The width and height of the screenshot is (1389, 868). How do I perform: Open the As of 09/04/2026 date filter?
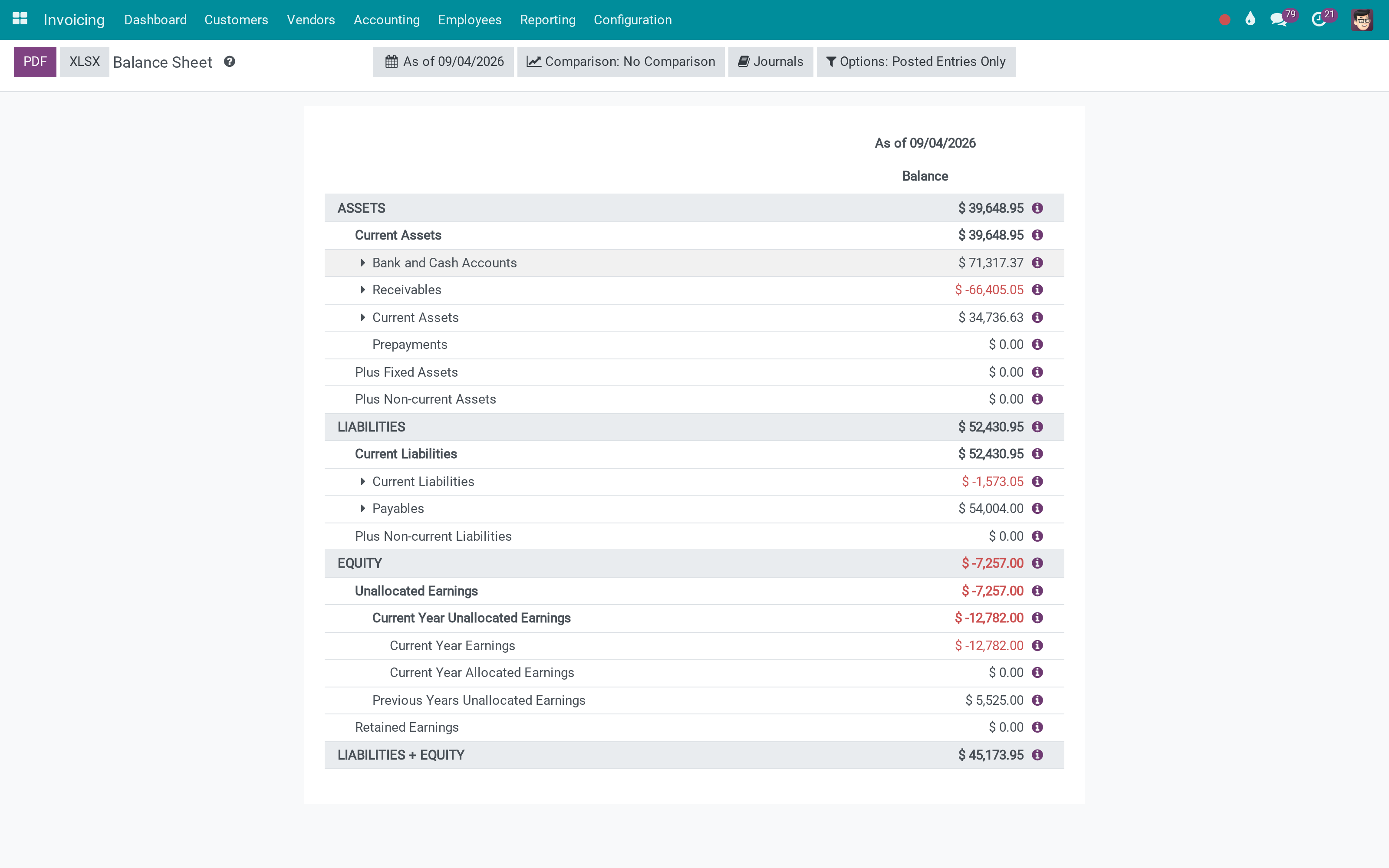point(443,62)
